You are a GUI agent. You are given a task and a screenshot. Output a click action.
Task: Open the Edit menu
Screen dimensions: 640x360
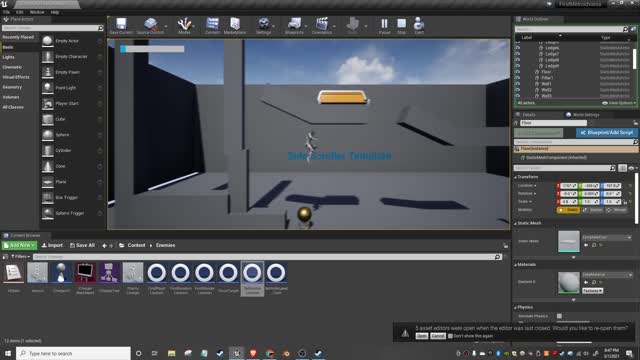click(20, 12)
